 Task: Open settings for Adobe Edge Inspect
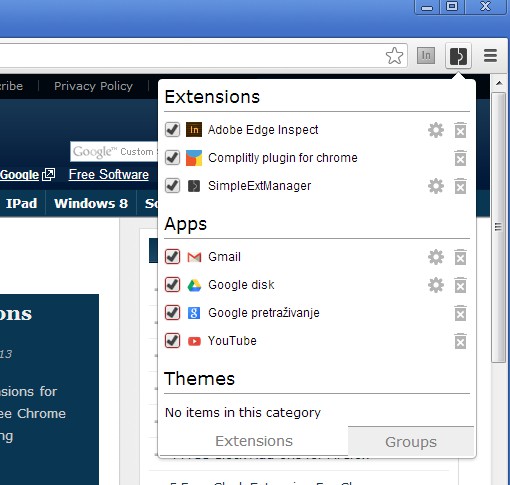click(x=436, y=130)
